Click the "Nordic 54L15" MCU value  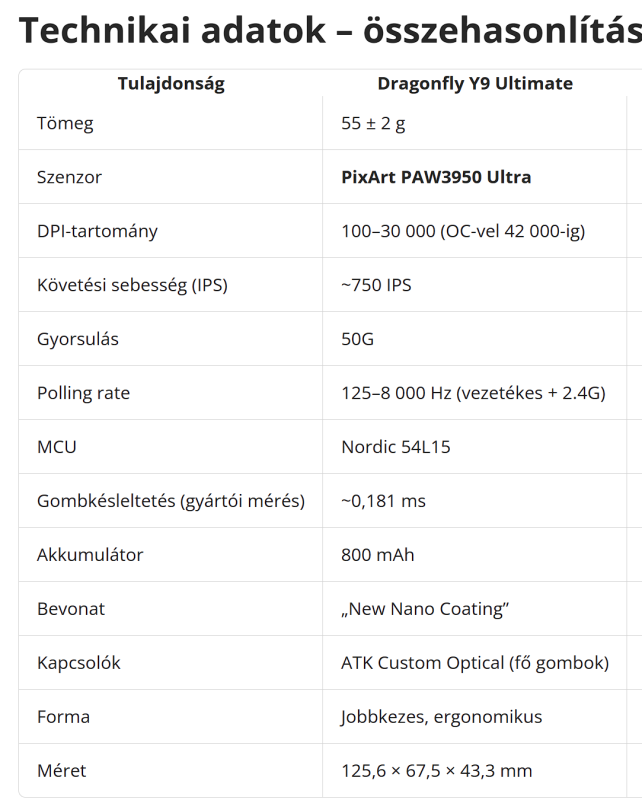click(x=395, y=448)
